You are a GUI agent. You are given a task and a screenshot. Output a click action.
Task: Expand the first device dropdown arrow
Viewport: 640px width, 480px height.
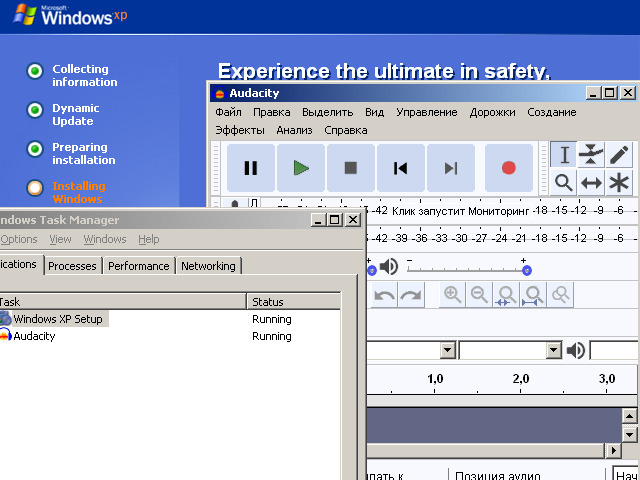(448, 350)
